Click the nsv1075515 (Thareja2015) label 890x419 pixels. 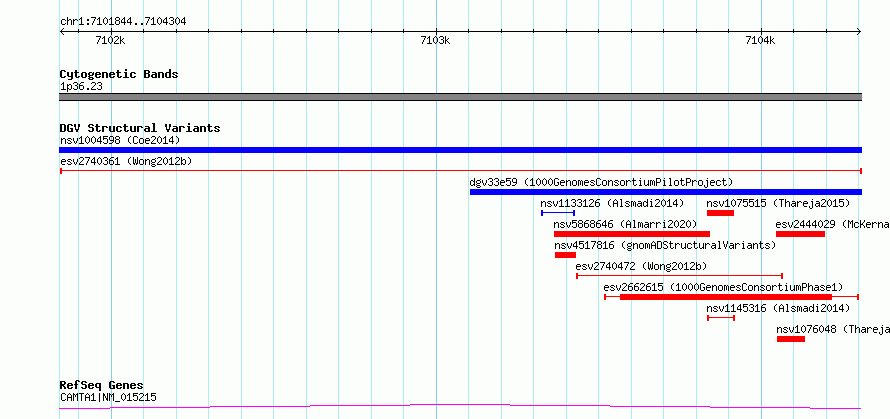[778, 203]
